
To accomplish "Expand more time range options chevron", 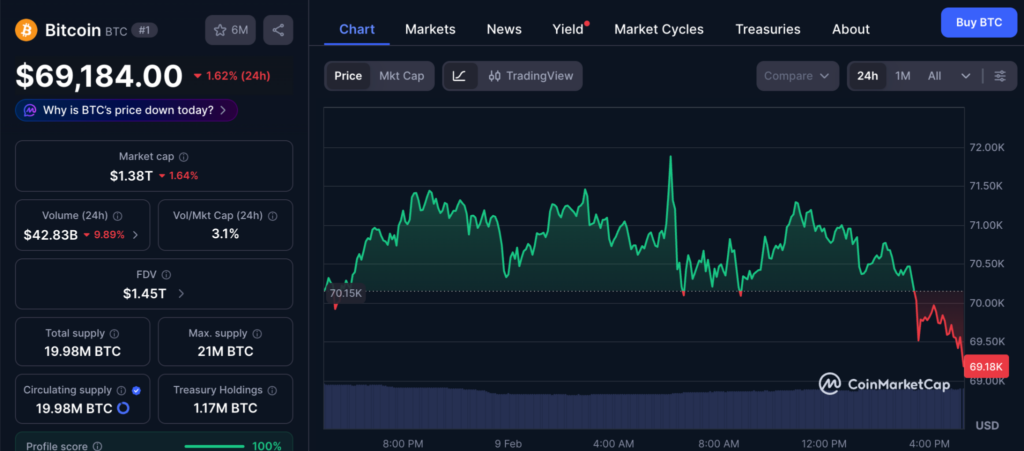I will 965,76.
